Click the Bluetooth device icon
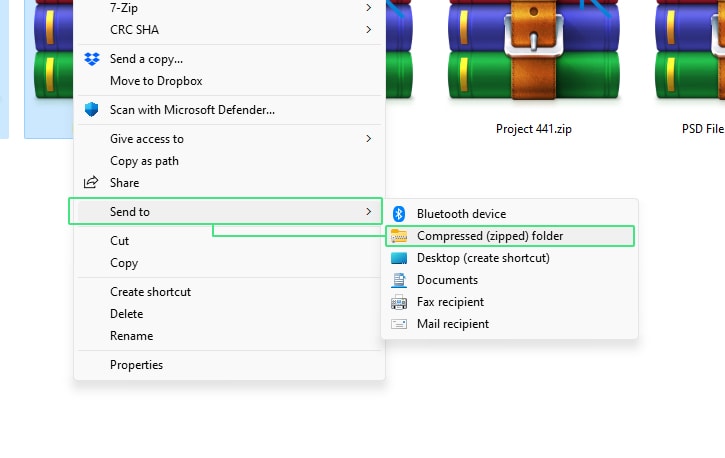The image size is (725, 458). point(399,214)
